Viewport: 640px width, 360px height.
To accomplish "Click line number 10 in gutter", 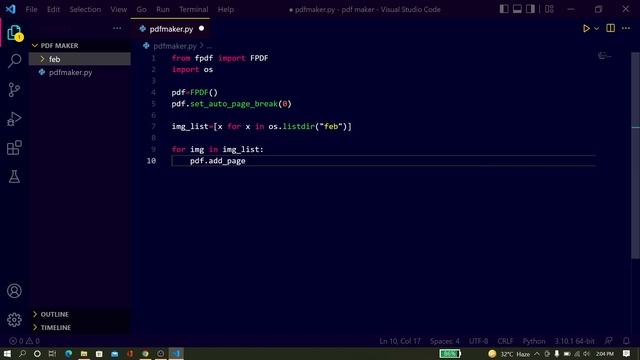I will 151,161.
